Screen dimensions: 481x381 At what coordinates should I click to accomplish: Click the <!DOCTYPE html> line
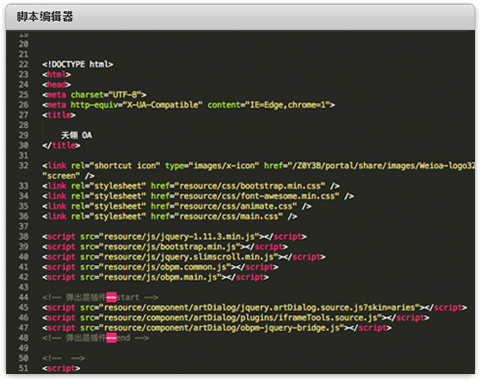[78, 64]
